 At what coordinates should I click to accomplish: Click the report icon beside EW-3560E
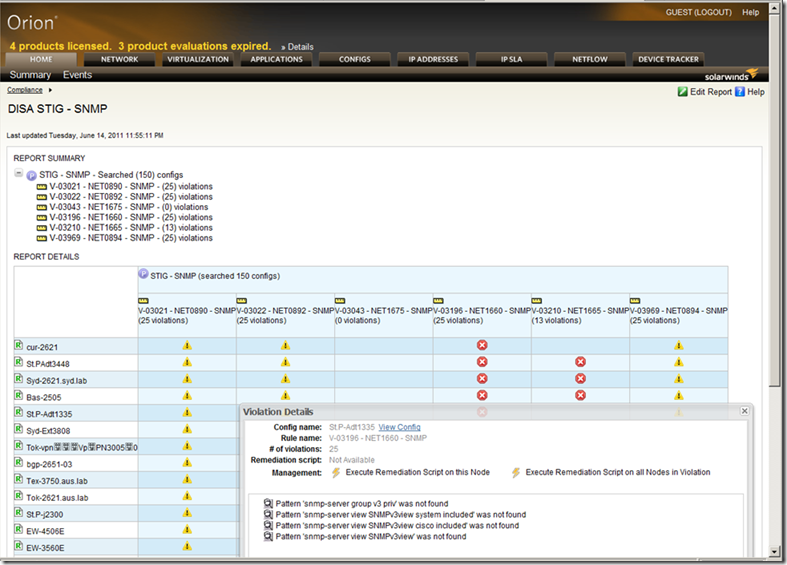pyautogui.click(x=19, y=546)
